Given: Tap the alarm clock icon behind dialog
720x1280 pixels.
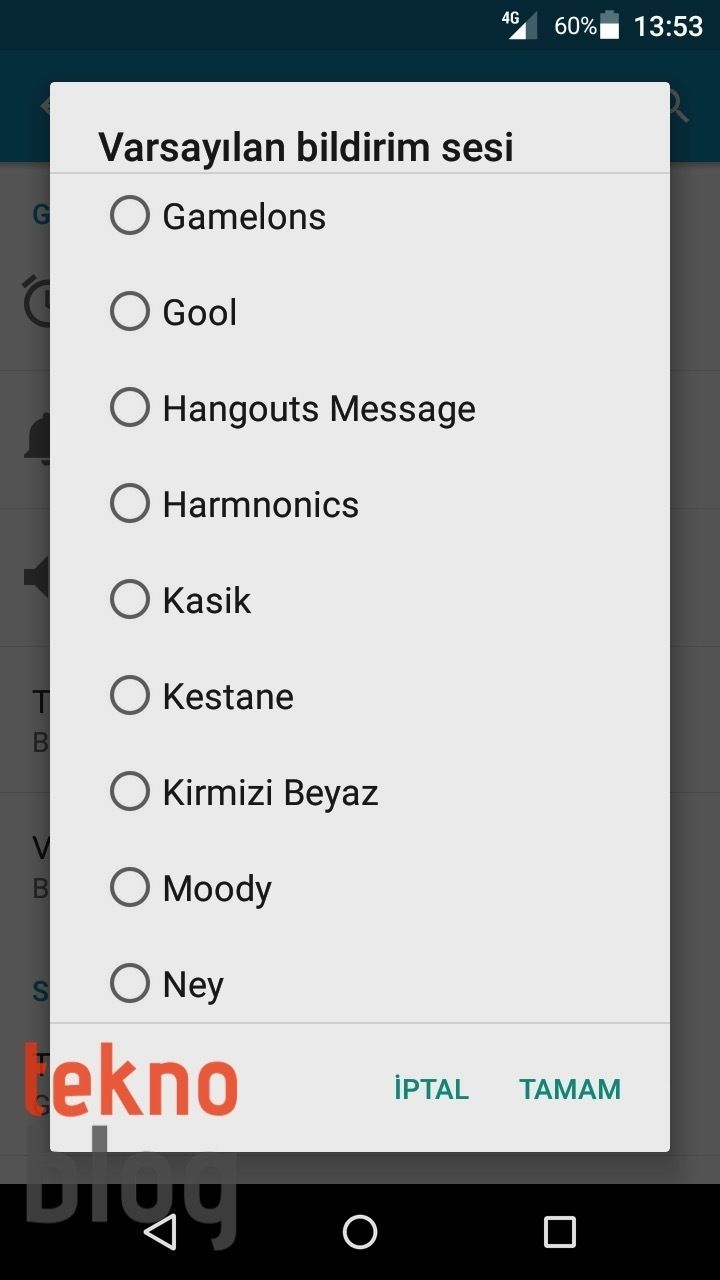Looking at the screenshot, I should [38, 300].
